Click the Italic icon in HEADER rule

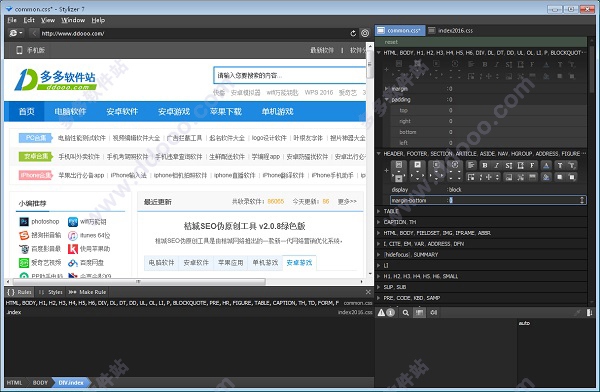pyautogui.click(x=496, y=165)
